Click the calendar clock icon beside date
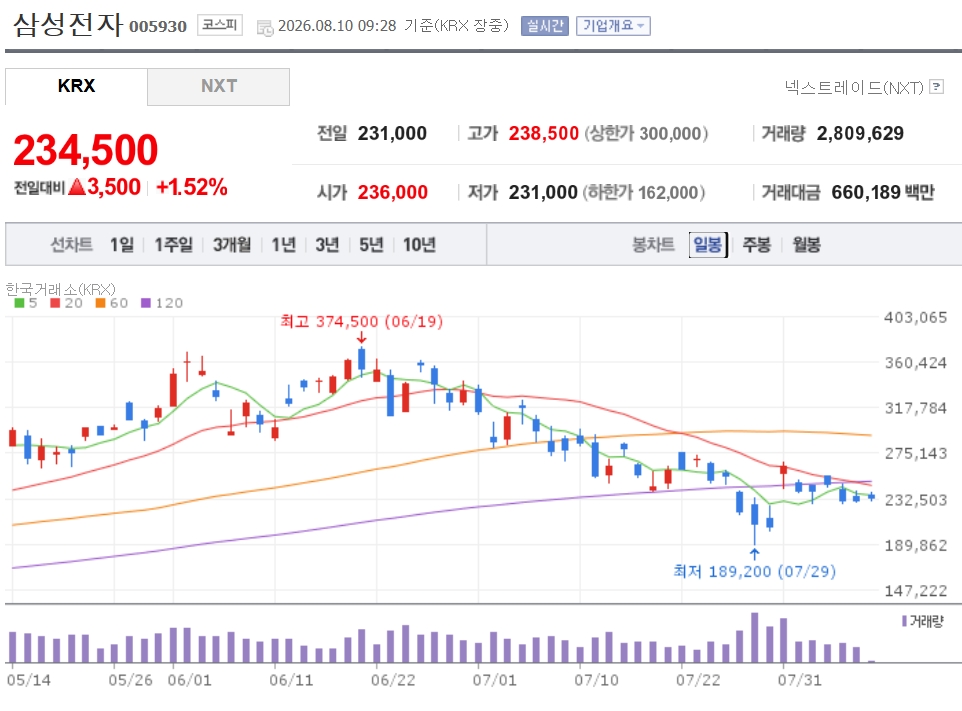The height and width of the screenshot is (711, 962). 265,28
